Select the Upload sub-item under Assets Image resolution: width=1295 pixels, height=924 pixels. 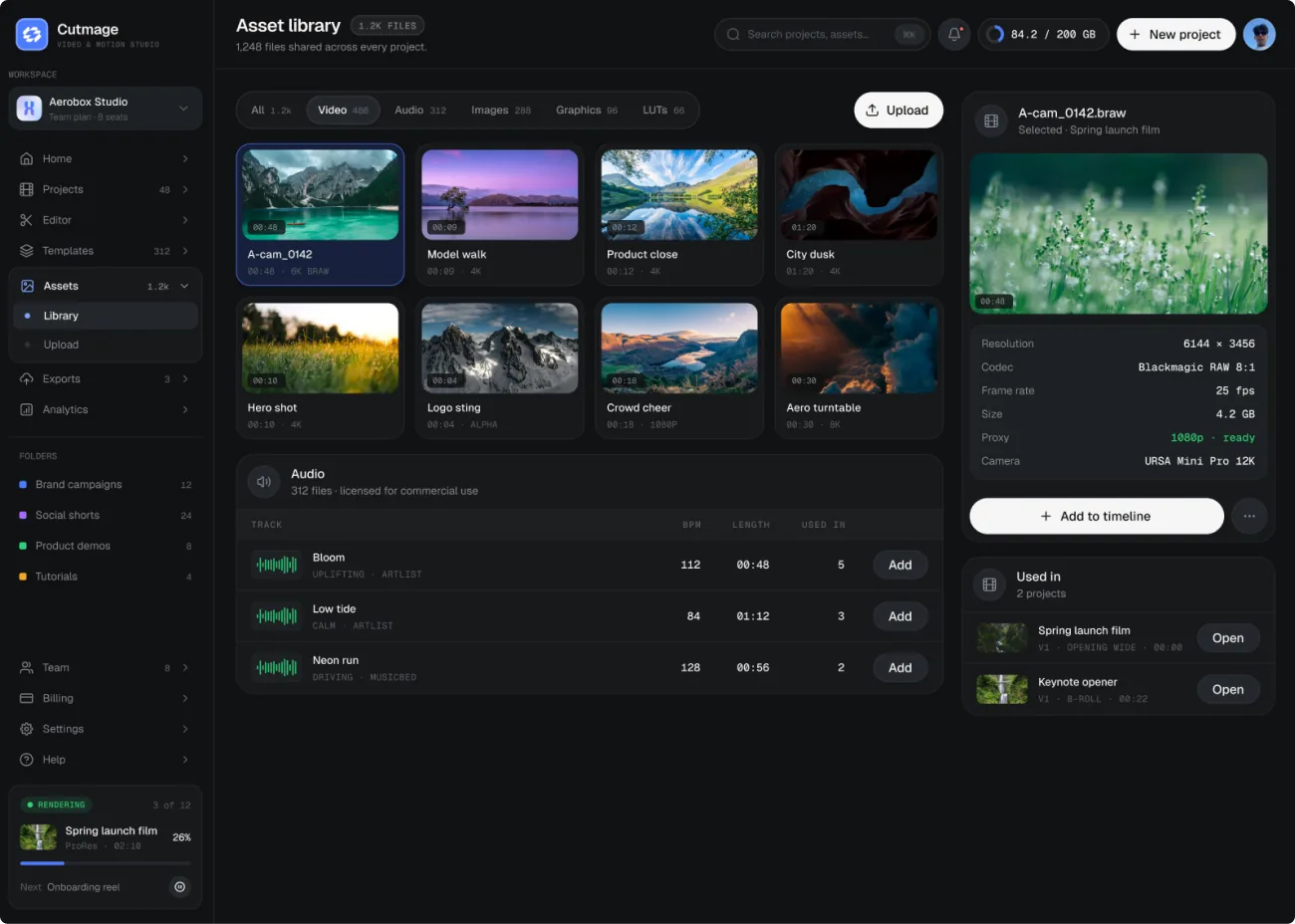coord(106,345)
